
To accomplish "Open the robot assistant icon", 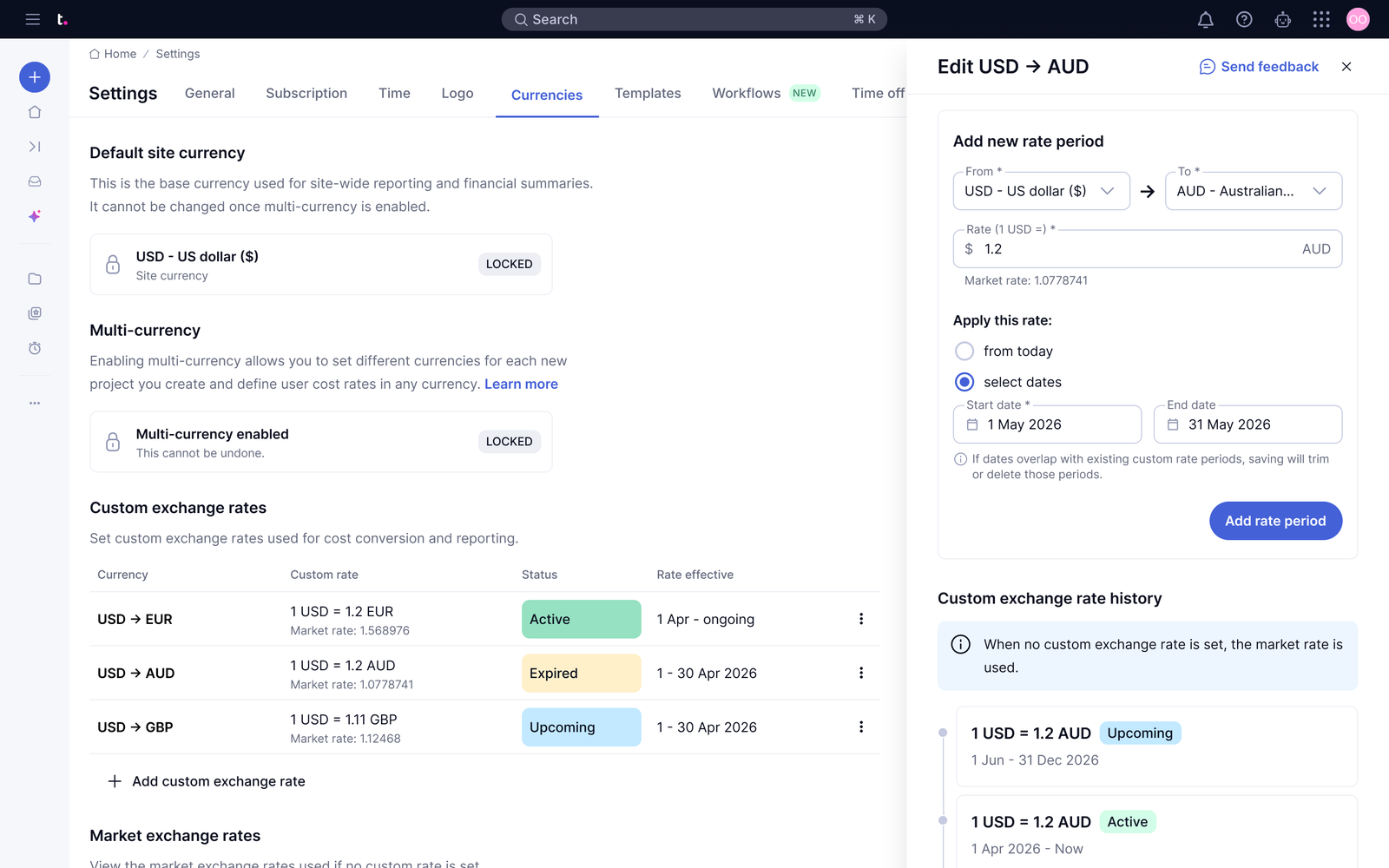I will pyautogui.click(x=1283, y=19).
